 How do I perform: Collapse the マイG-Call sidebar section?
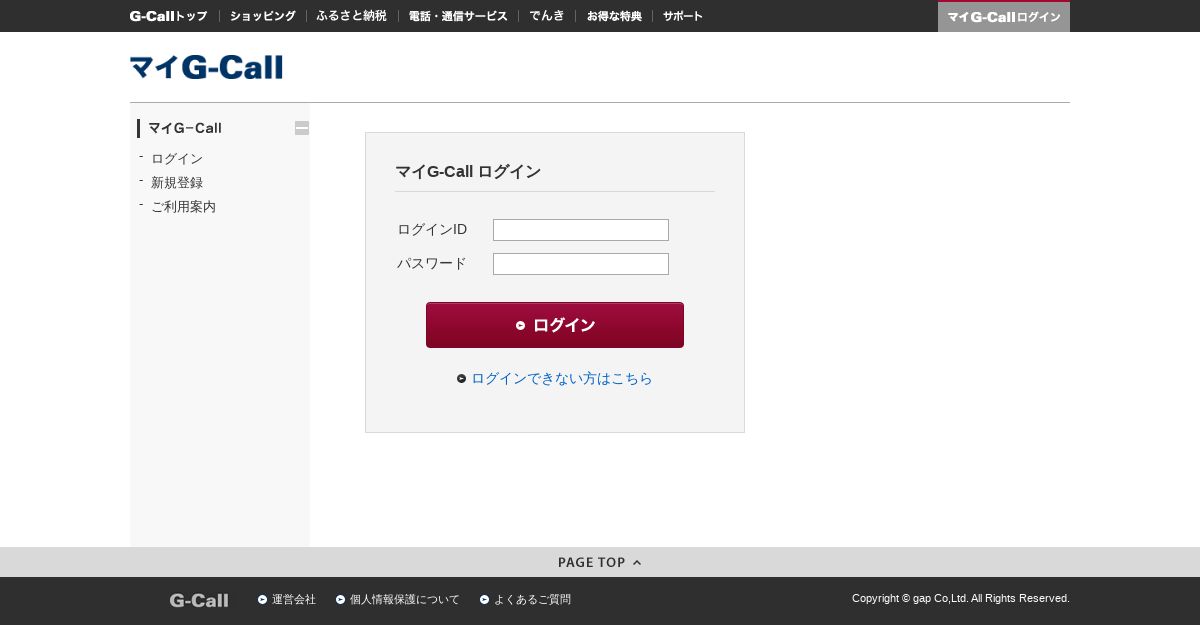(x=302, y=128)
